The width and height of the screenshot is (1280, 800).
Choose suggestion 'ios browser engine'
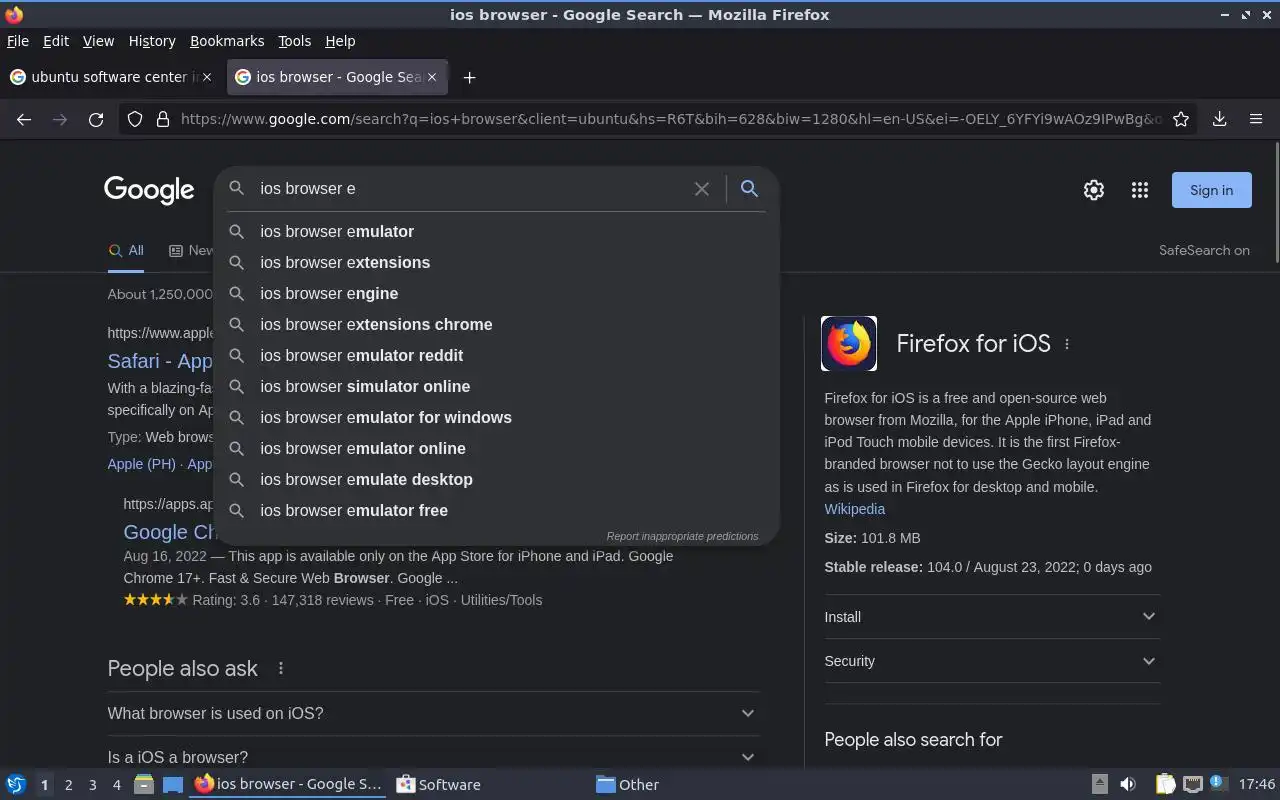pos(497,293)
